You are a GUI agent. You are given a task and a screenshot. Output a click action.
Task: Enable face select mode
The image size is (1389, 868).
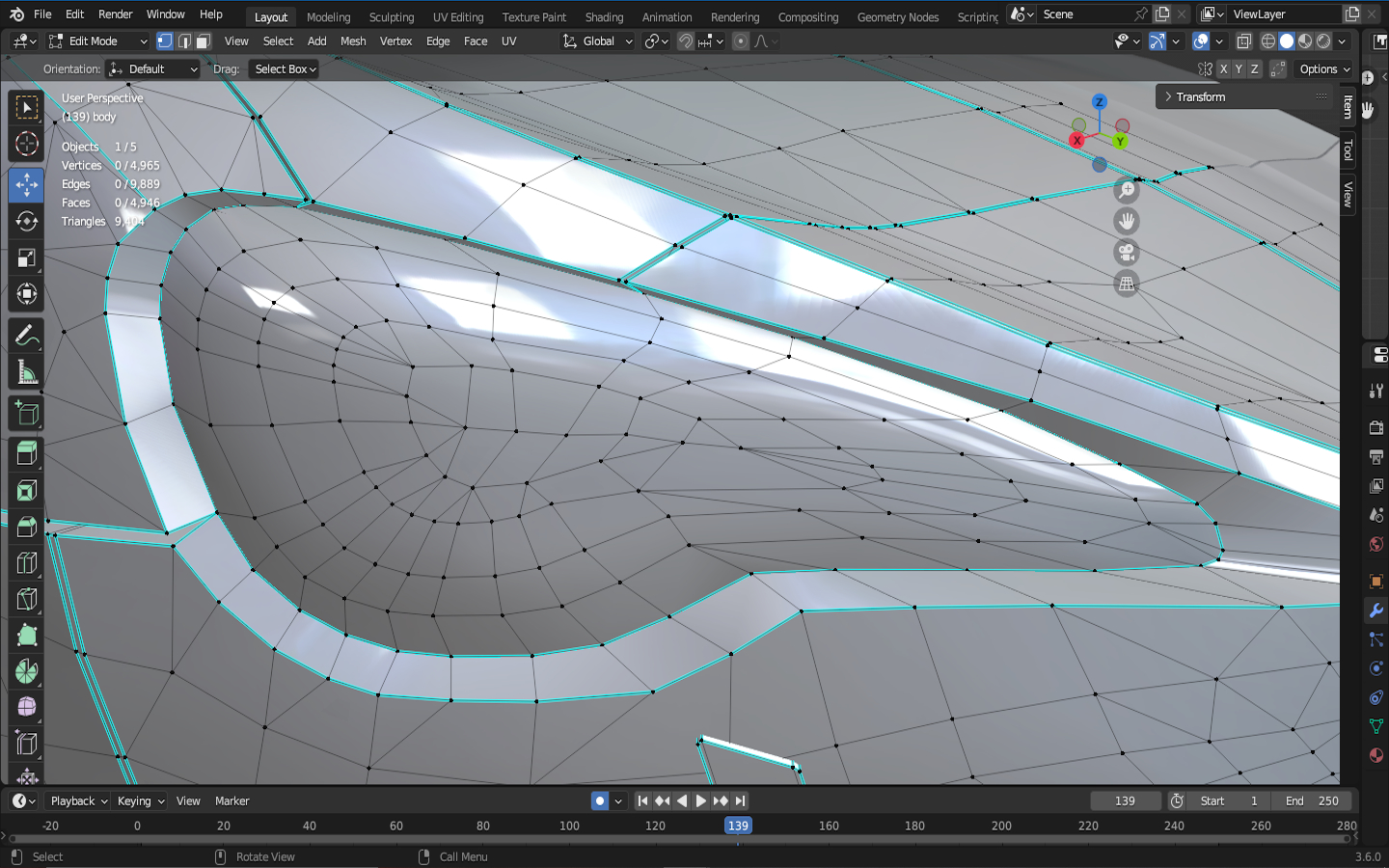pos(203,41)
